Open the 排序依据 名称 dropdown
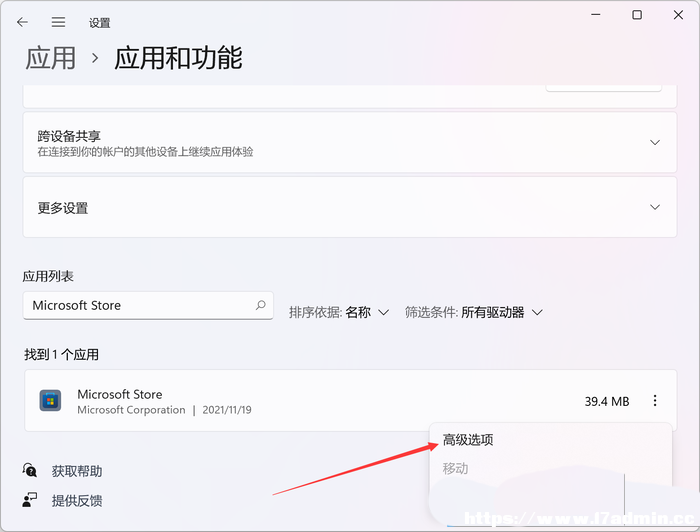This screenshot has width=700, height=532. 339,312
